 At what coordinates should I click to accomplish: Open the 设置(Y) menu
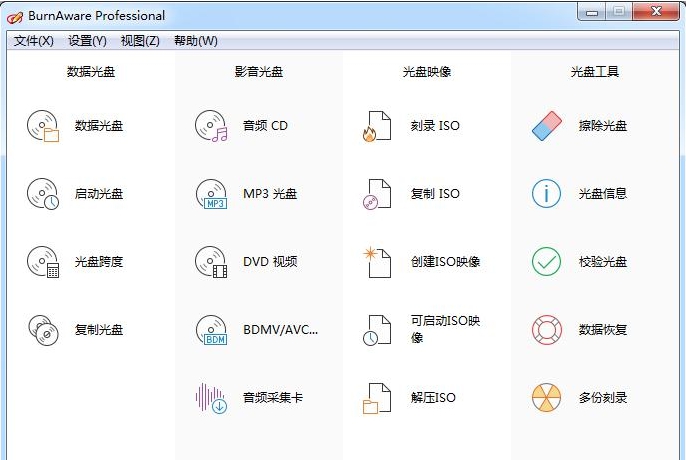[x=87, y=41]
